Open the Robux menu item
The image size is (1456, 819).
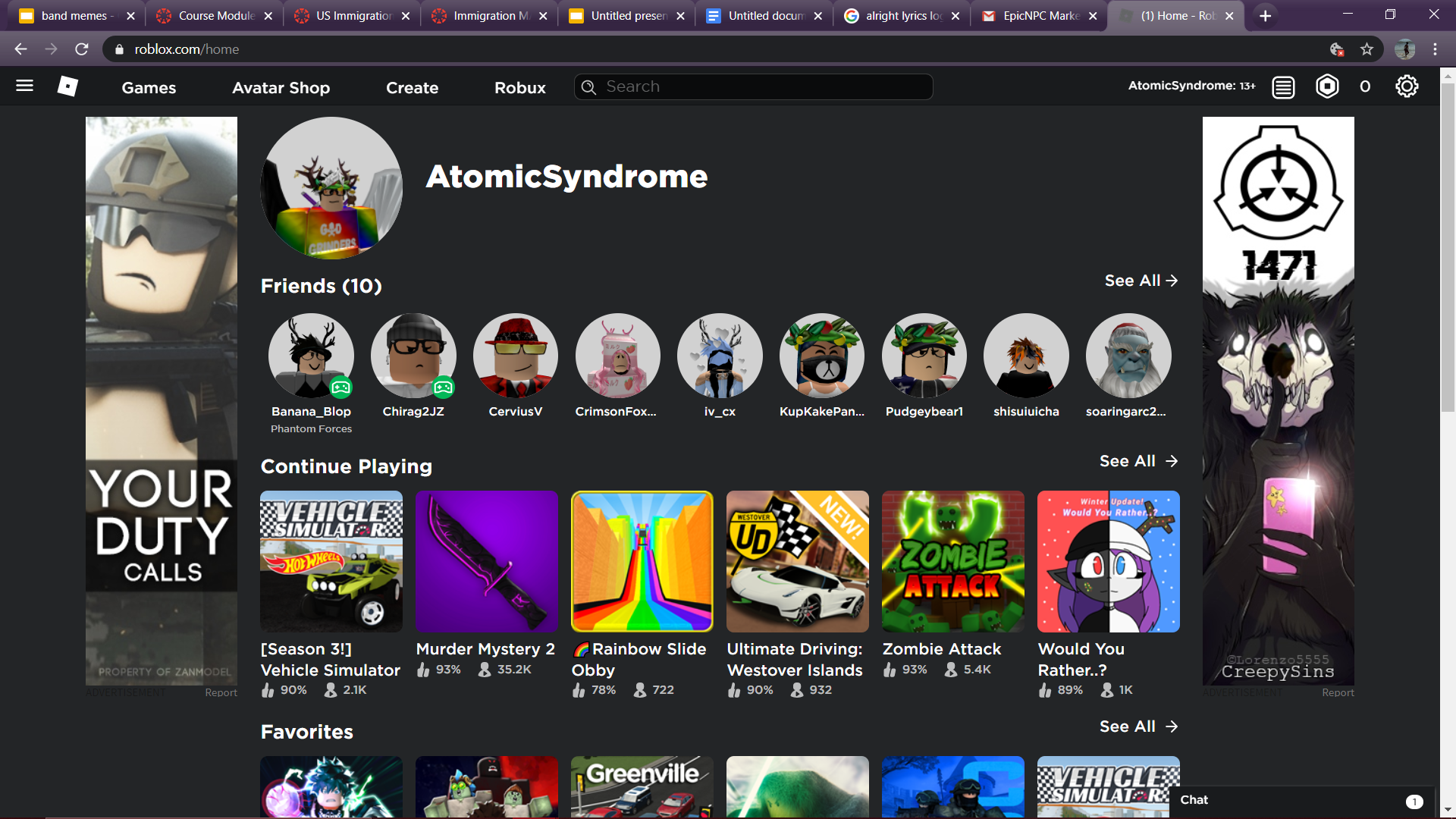[x=519, y=87]
